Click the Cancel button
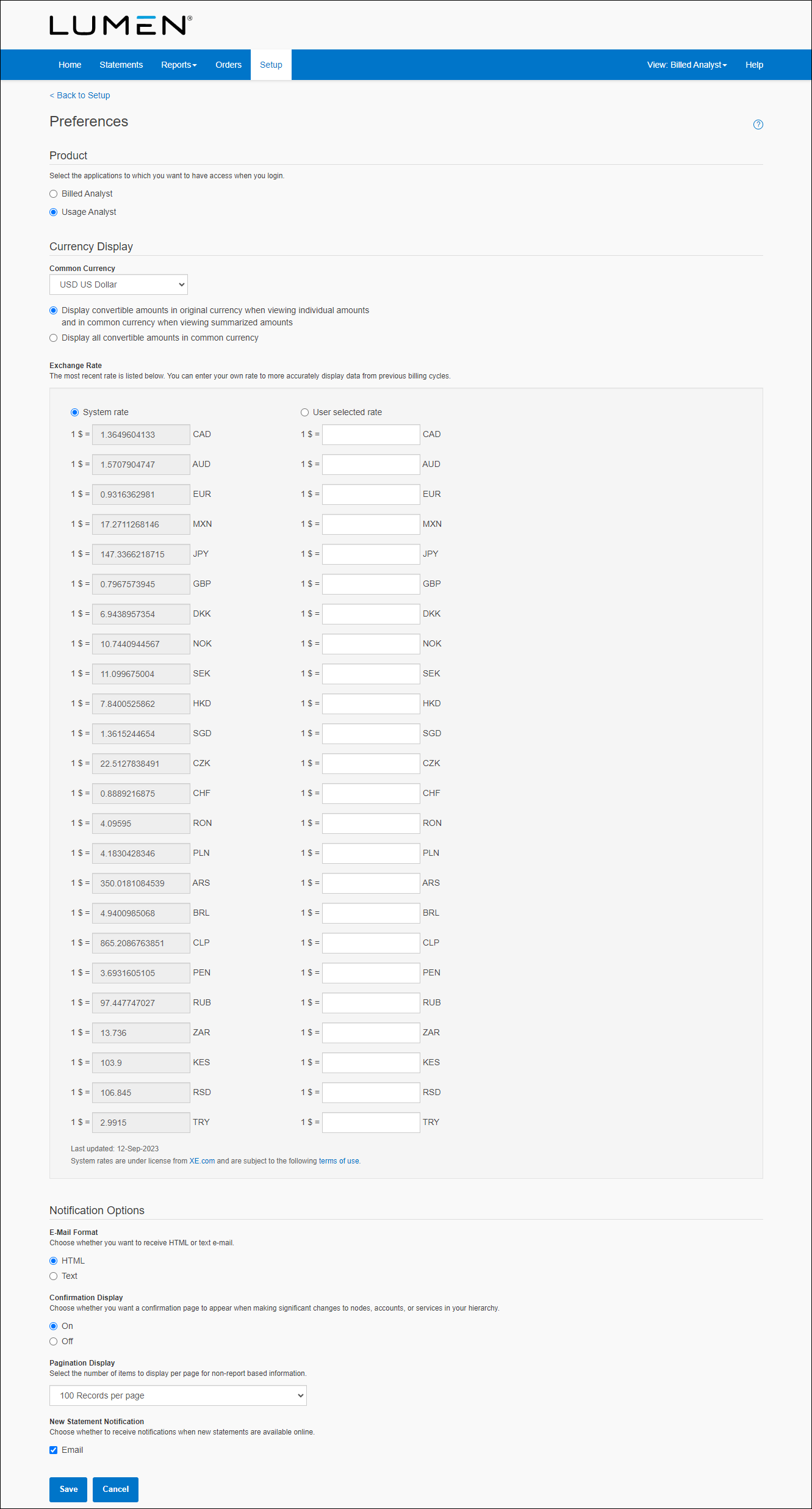The width and height of the screenshot is (812, 1509). tap(115, 1489)
